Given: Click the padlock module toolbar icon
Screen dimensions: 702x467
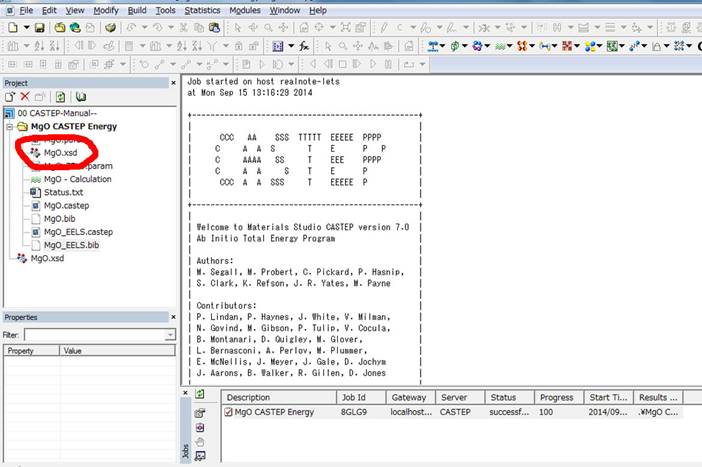Looking at the screenshot, I should click(x=656, y=46).
